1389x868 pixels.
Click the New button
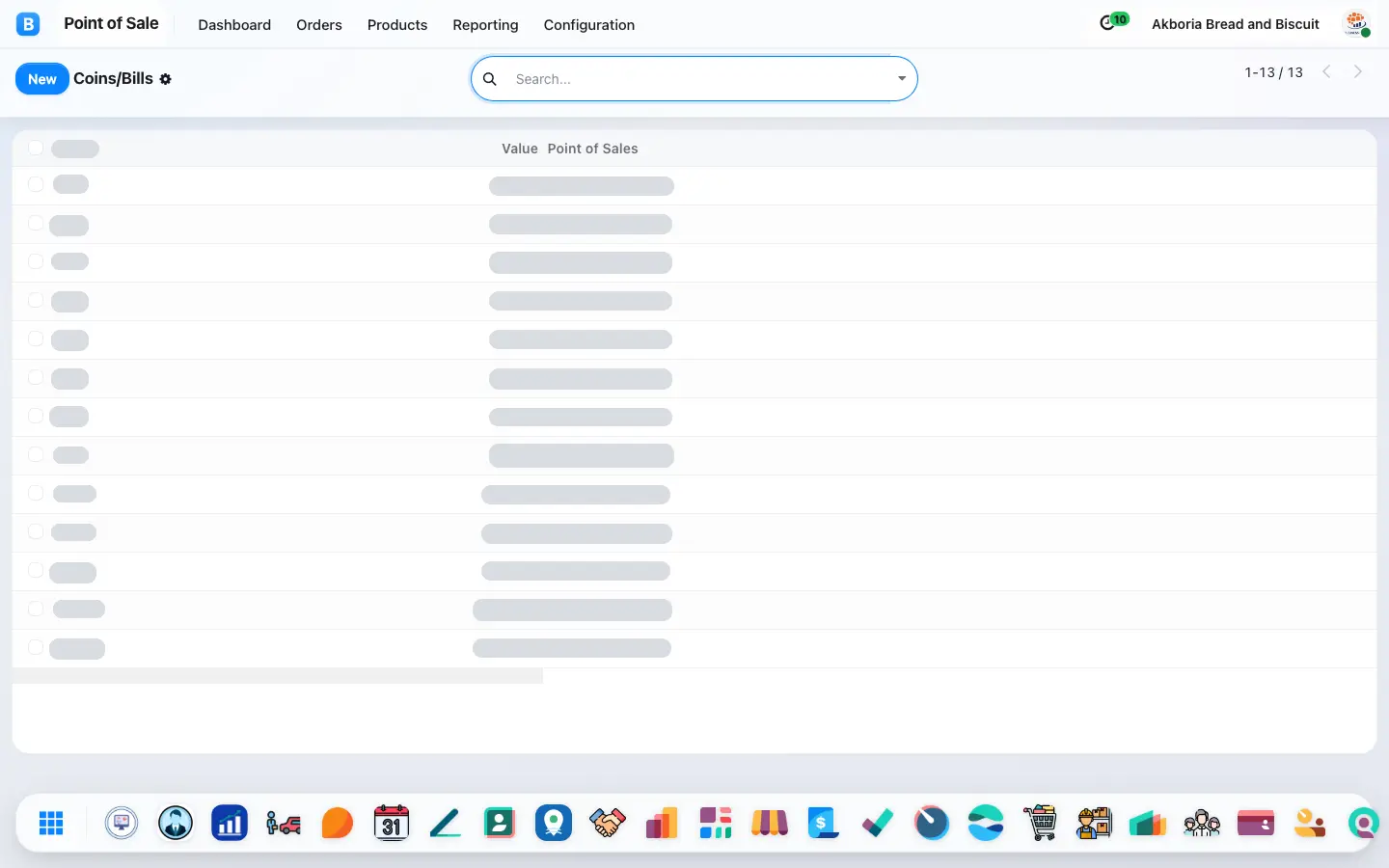coord(42,79)
